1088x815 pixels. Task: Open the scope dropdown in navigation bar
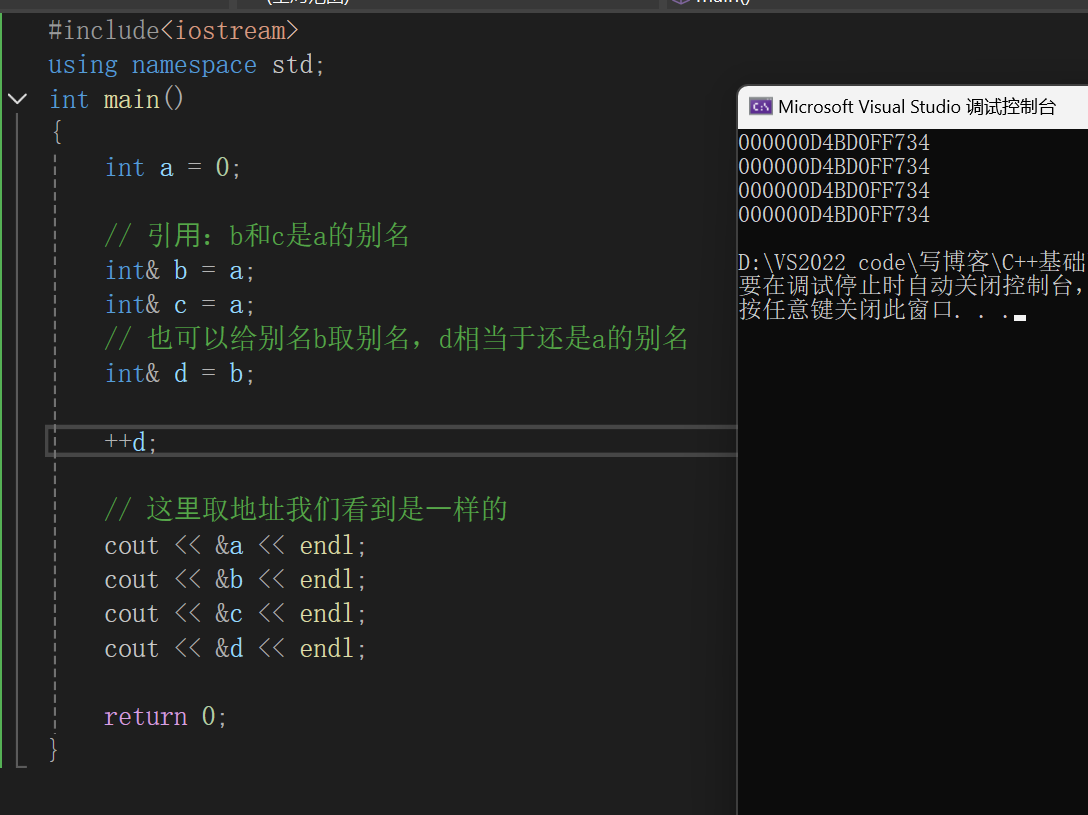[448, 3]
